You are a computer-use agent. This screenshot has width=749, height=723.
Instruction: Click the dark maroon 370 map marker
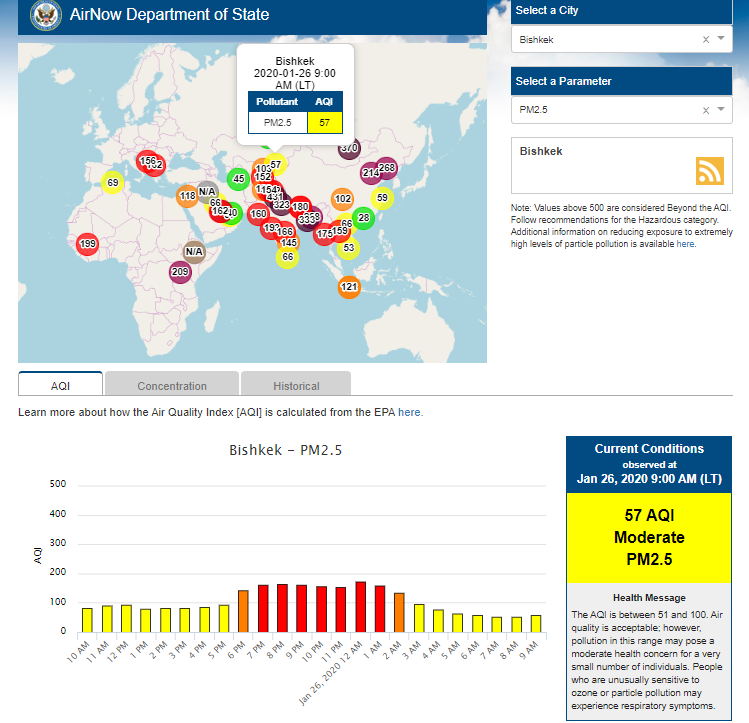coord(349,149)
